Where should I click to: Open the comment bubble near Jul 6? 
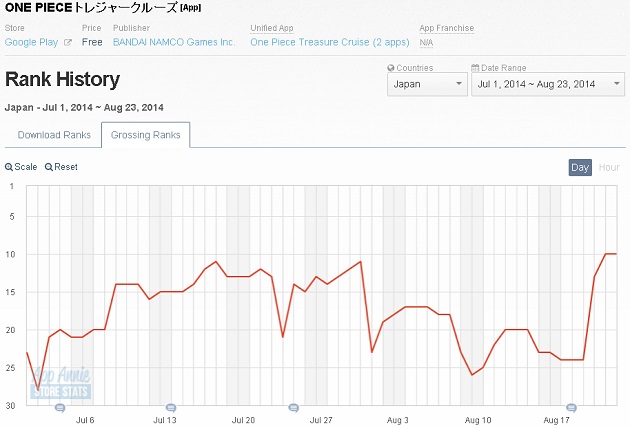pos(60,408)
